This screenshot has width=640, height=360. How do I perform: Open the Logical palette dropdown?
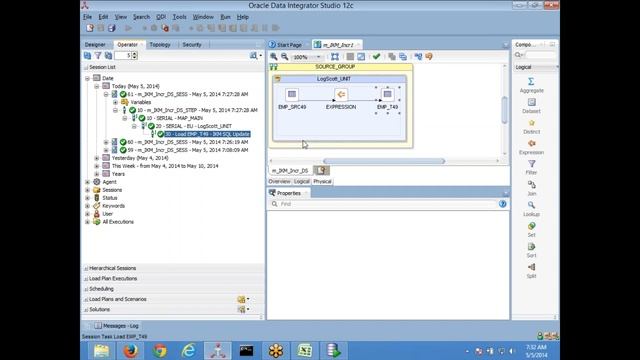[x=557, y=67]
